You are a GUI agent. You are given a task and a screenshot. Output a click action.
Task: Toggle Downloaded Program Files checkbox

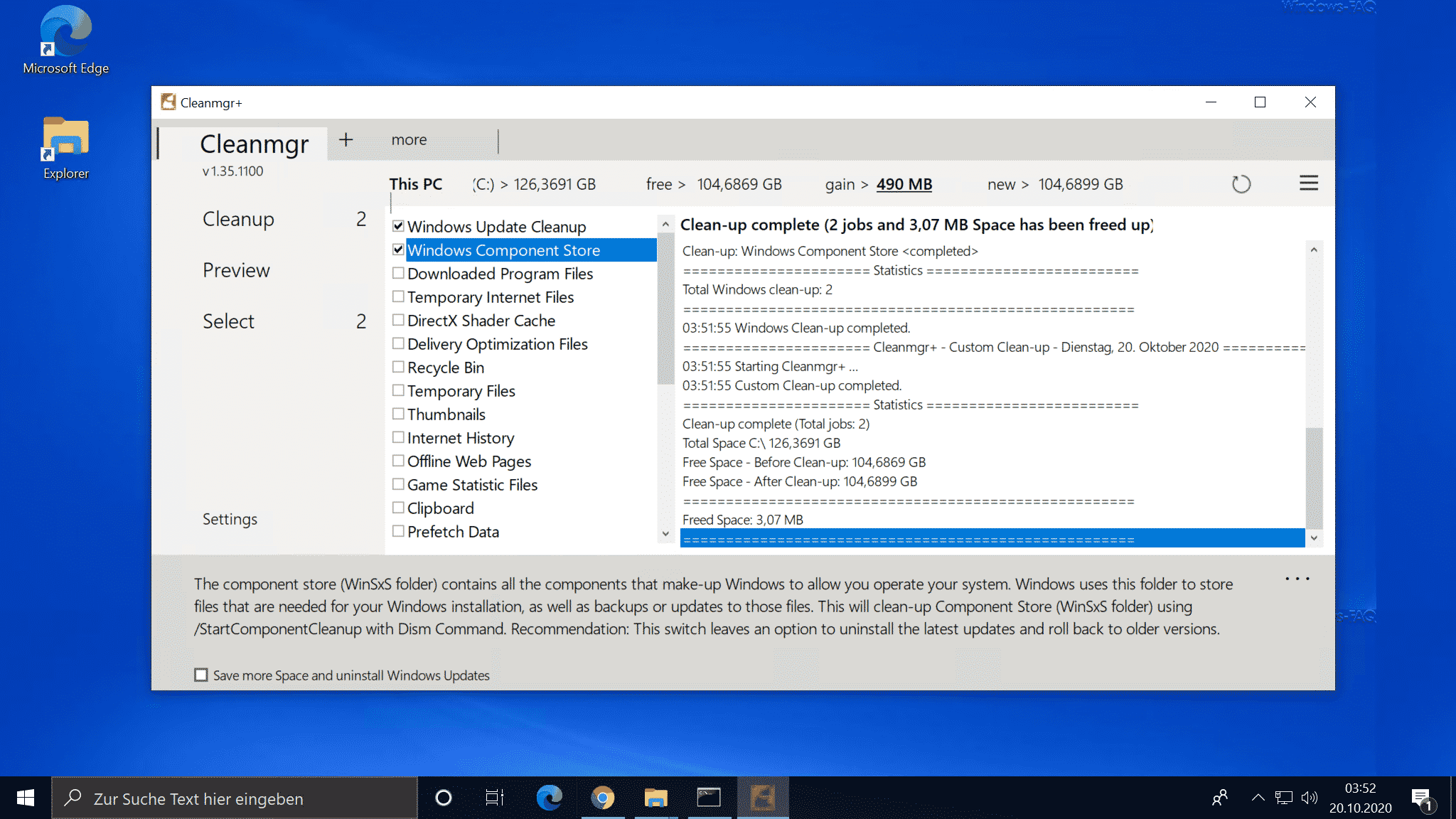(398, 274)
